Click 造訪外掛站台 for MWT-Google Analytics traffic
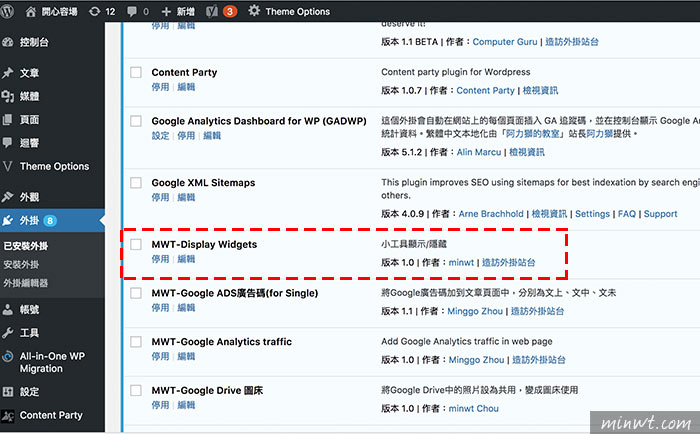700x434 pixels. (x=539, y=360)
